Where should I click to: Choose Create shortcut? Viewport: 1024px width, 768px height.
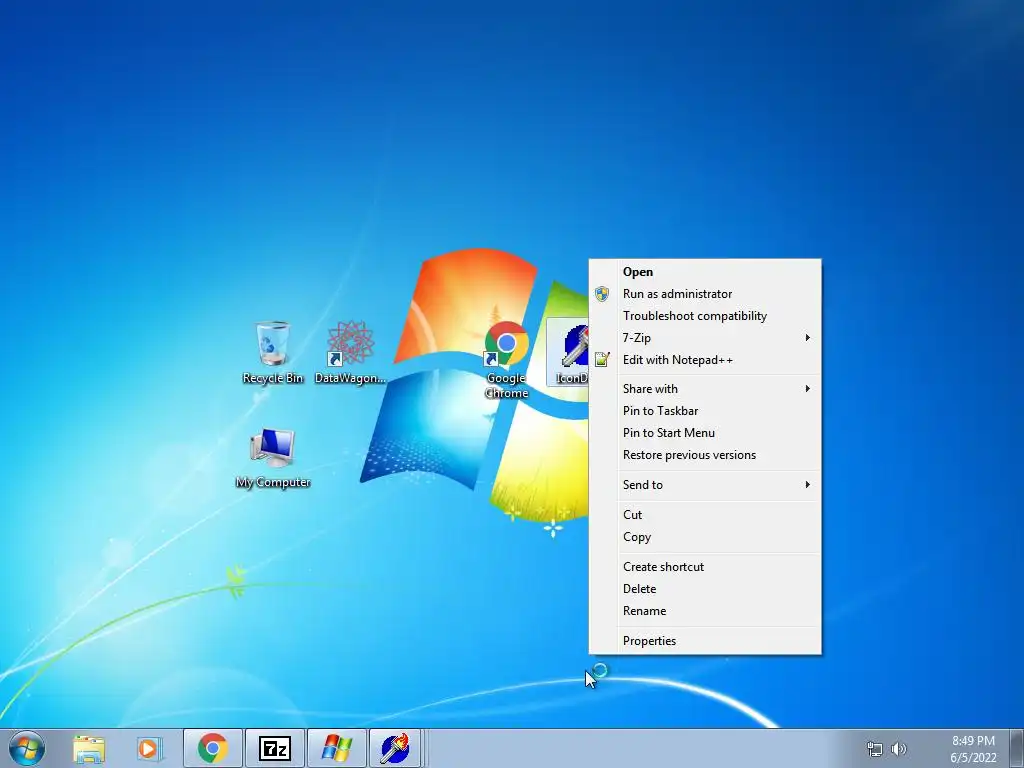(705, 567)
